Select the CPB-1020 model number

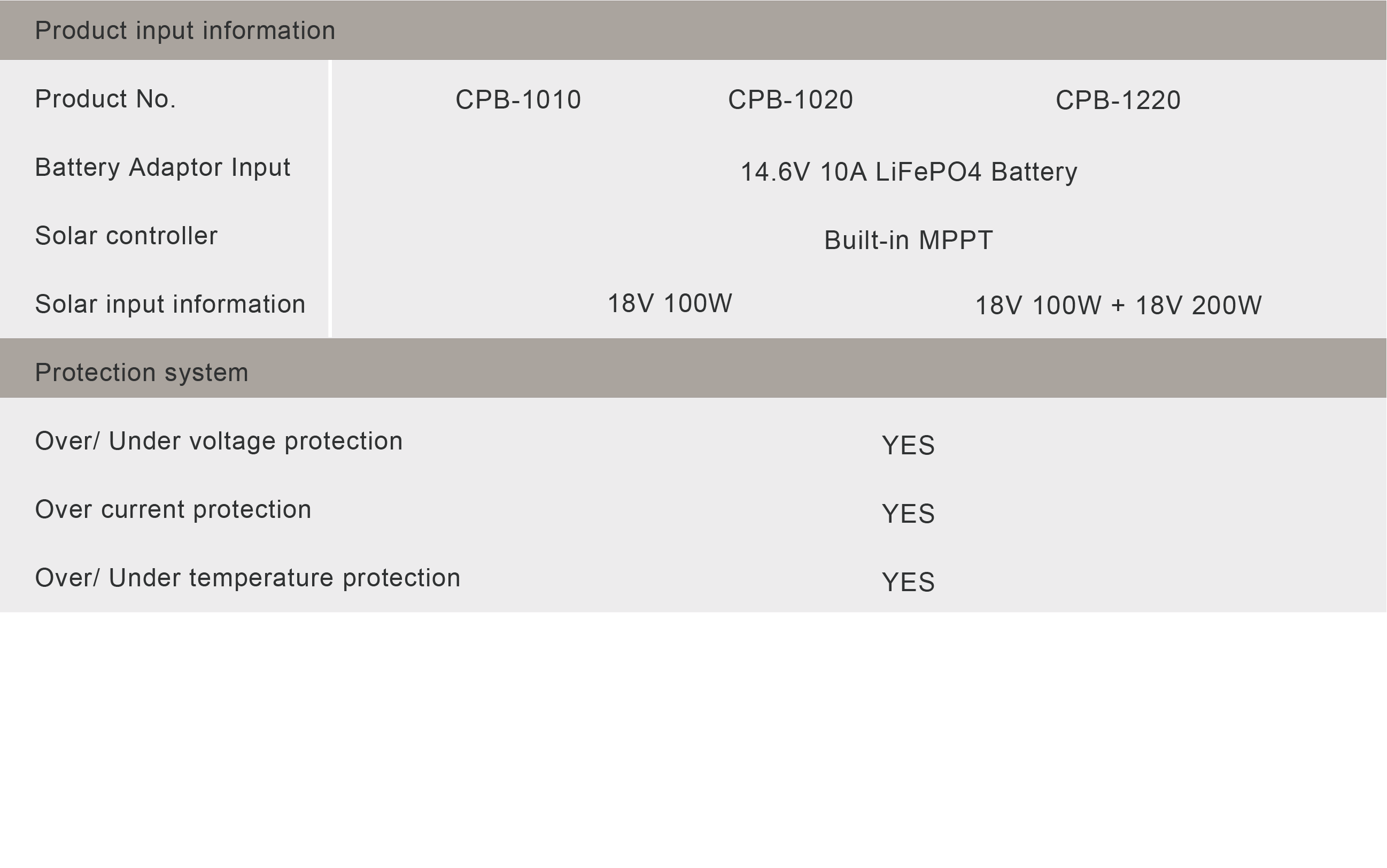[x=790, y=100]
